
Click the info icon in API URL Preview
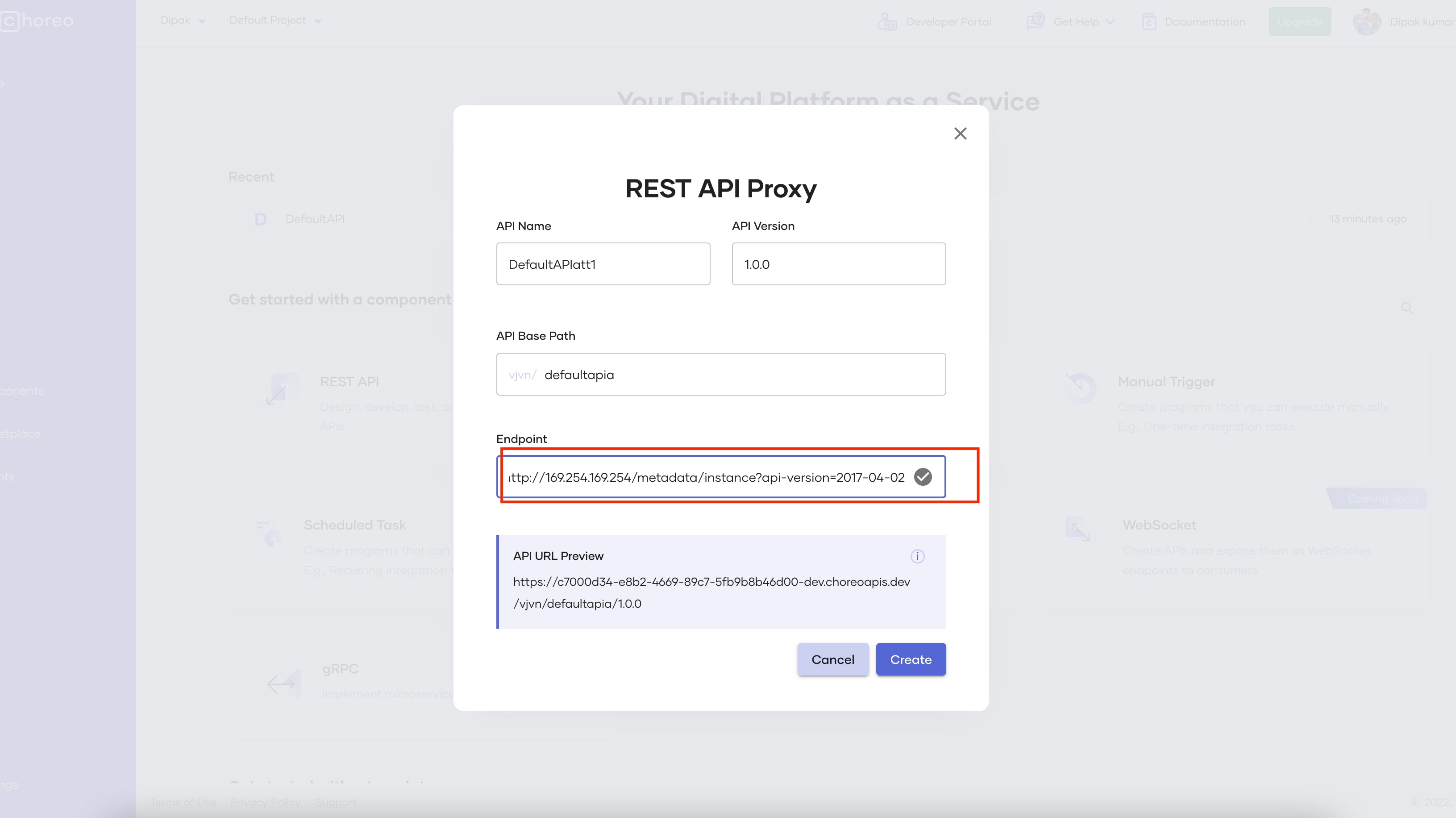pyautogui.click(x=917, y=556)
